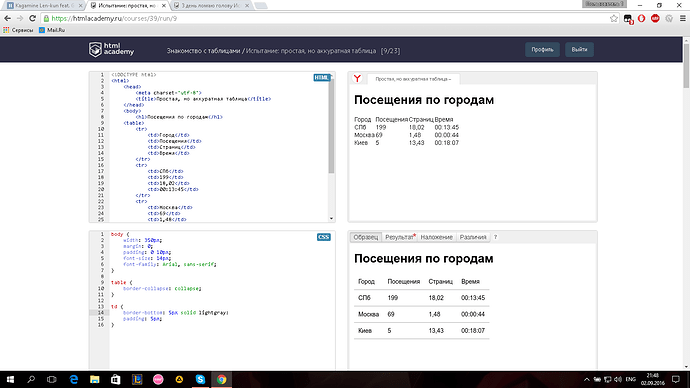
Task: Open File Explorer from the taskbar
Action: tap(95, 379)
